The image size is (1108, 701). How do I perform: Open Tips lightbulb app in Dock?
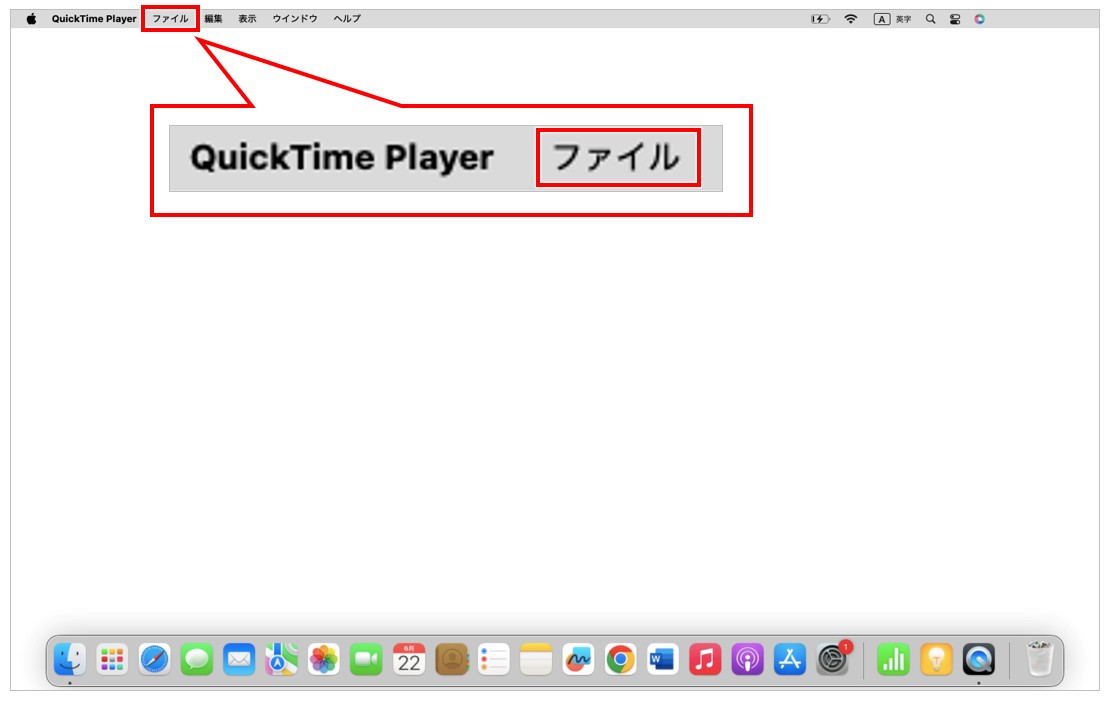click(936, 659)
